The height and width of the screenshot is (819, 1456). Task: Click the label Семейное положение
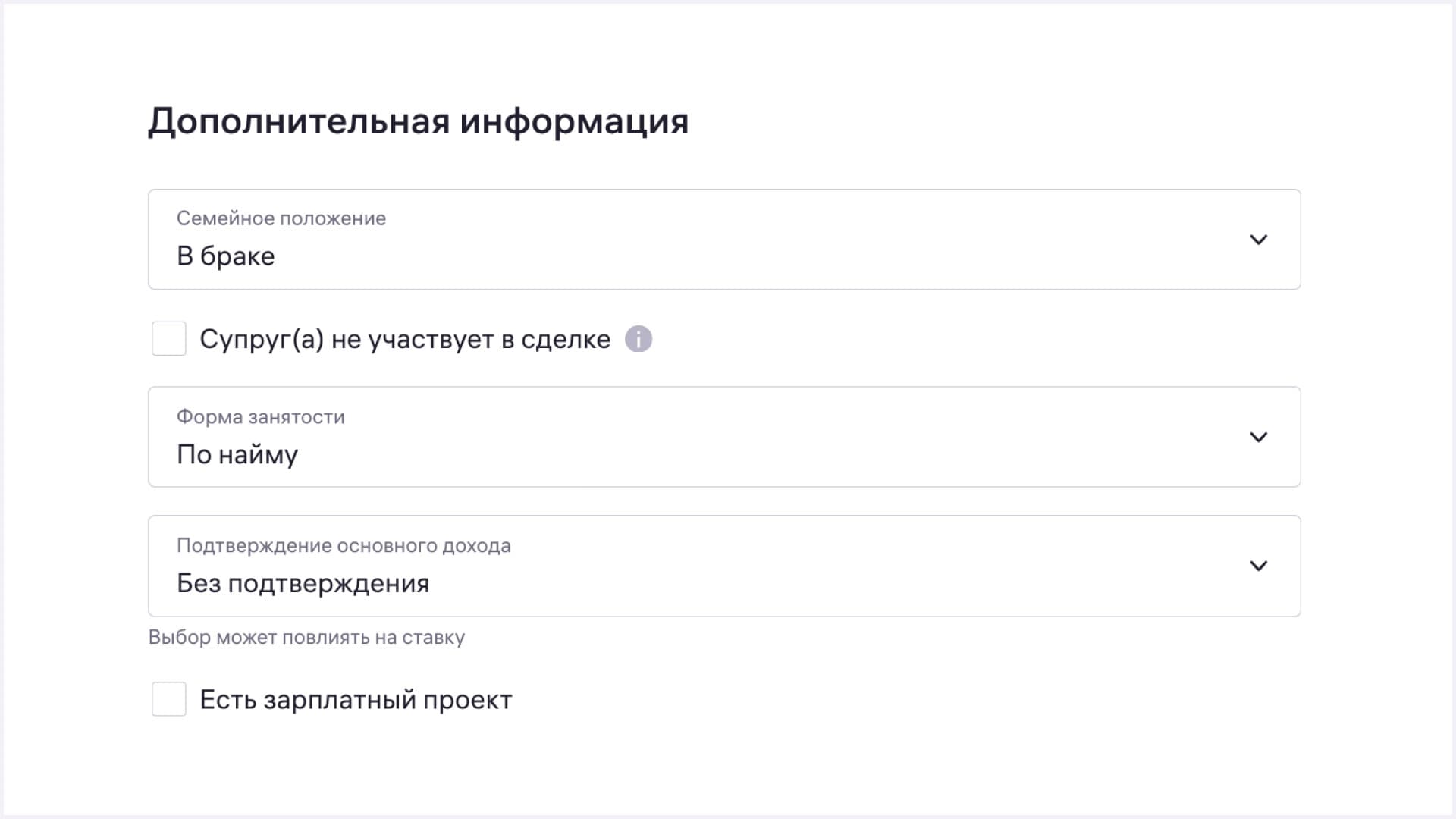point(281,218)
